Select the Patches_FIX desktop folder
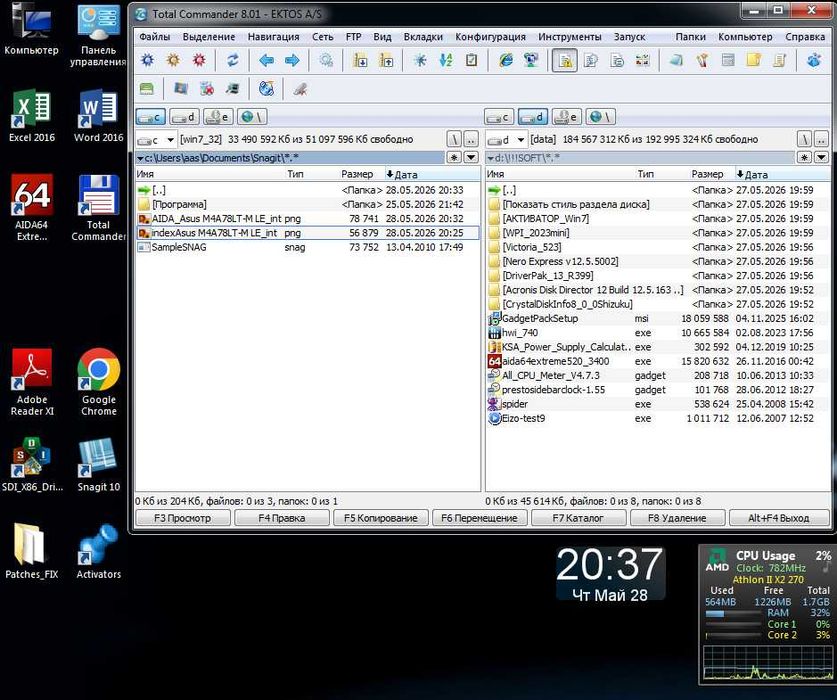837x700 pixels. (x=31, y=552)
